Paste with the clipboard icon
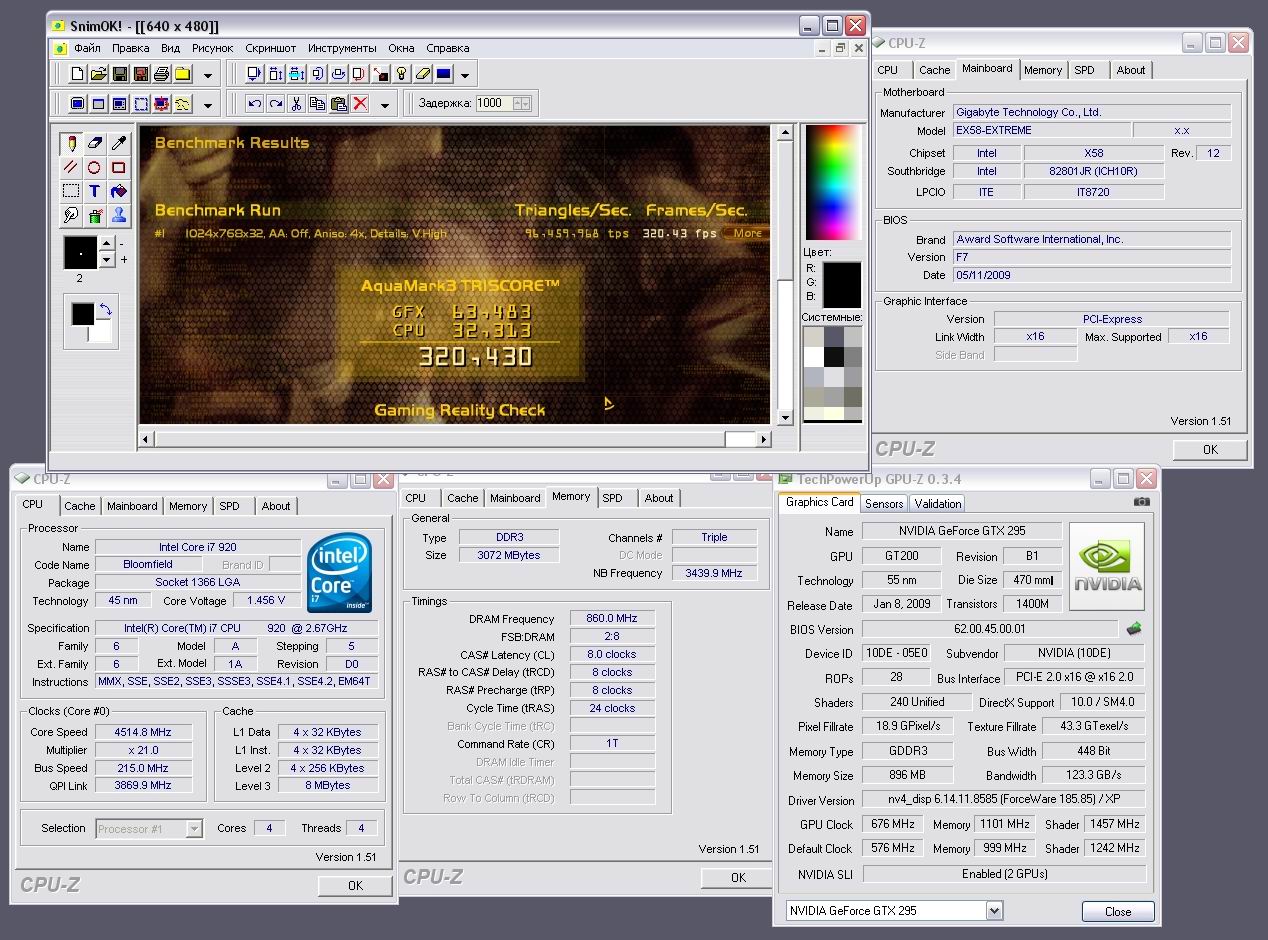1268x940 pixels. (339, 103)
